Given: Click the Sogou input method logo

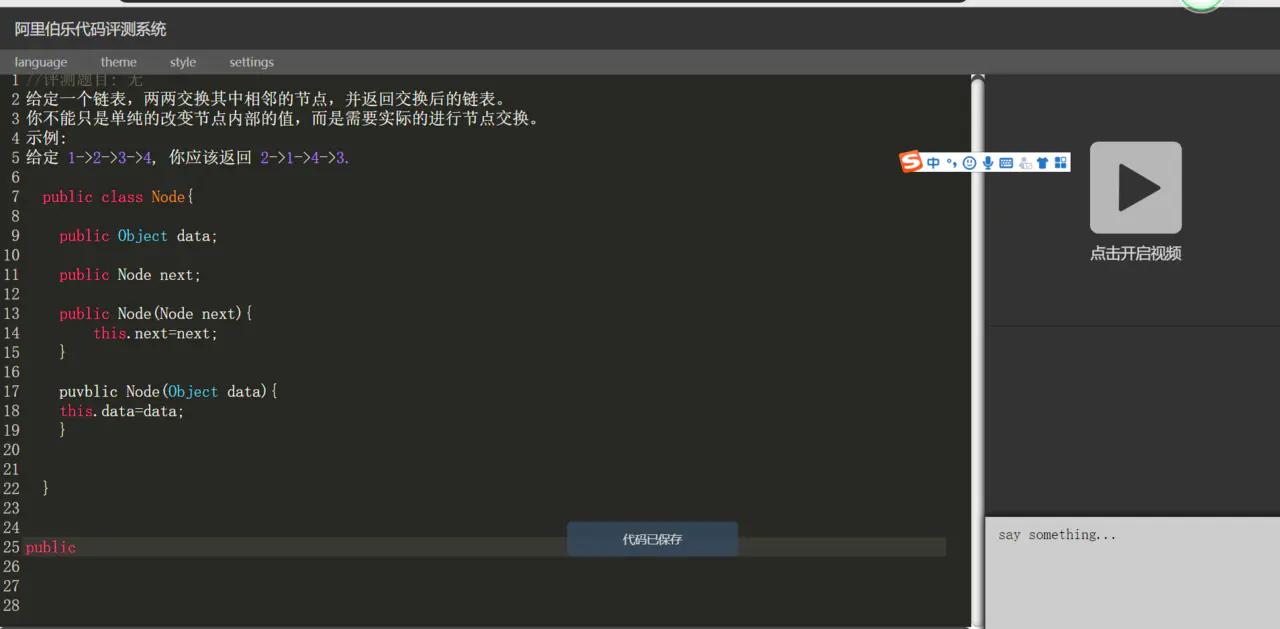Looking at the screenshot, I should [x=911, y=162].
